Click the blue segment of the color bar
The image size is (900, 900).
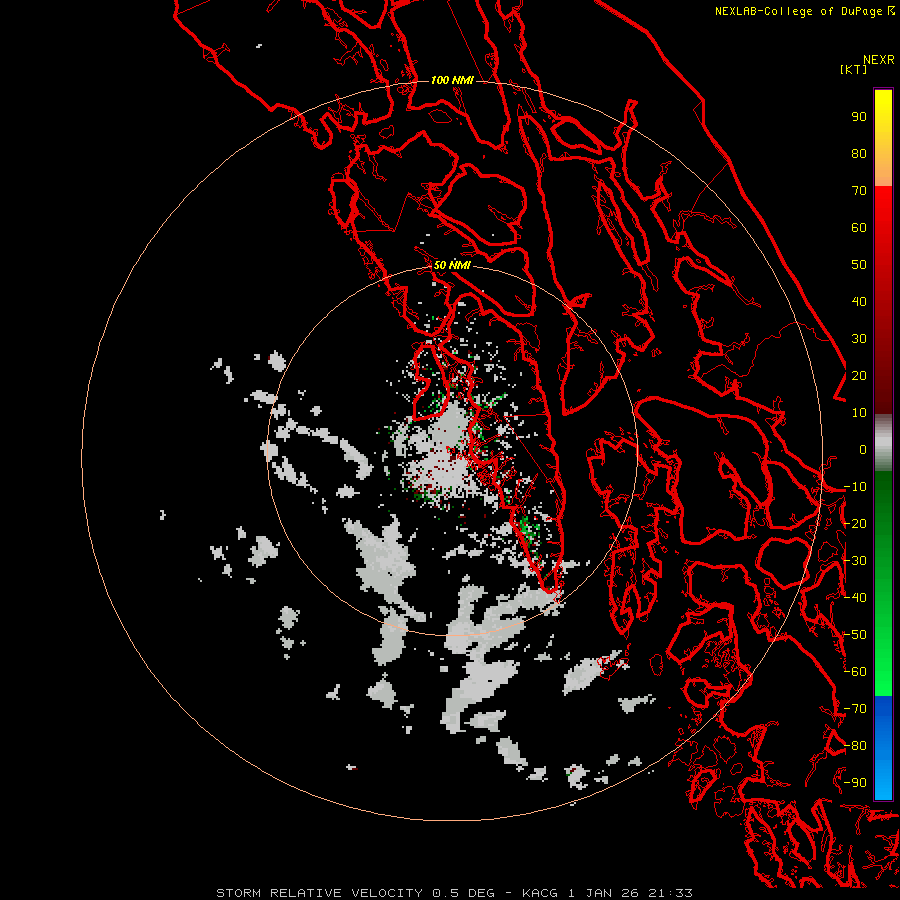tap(883, 747)
